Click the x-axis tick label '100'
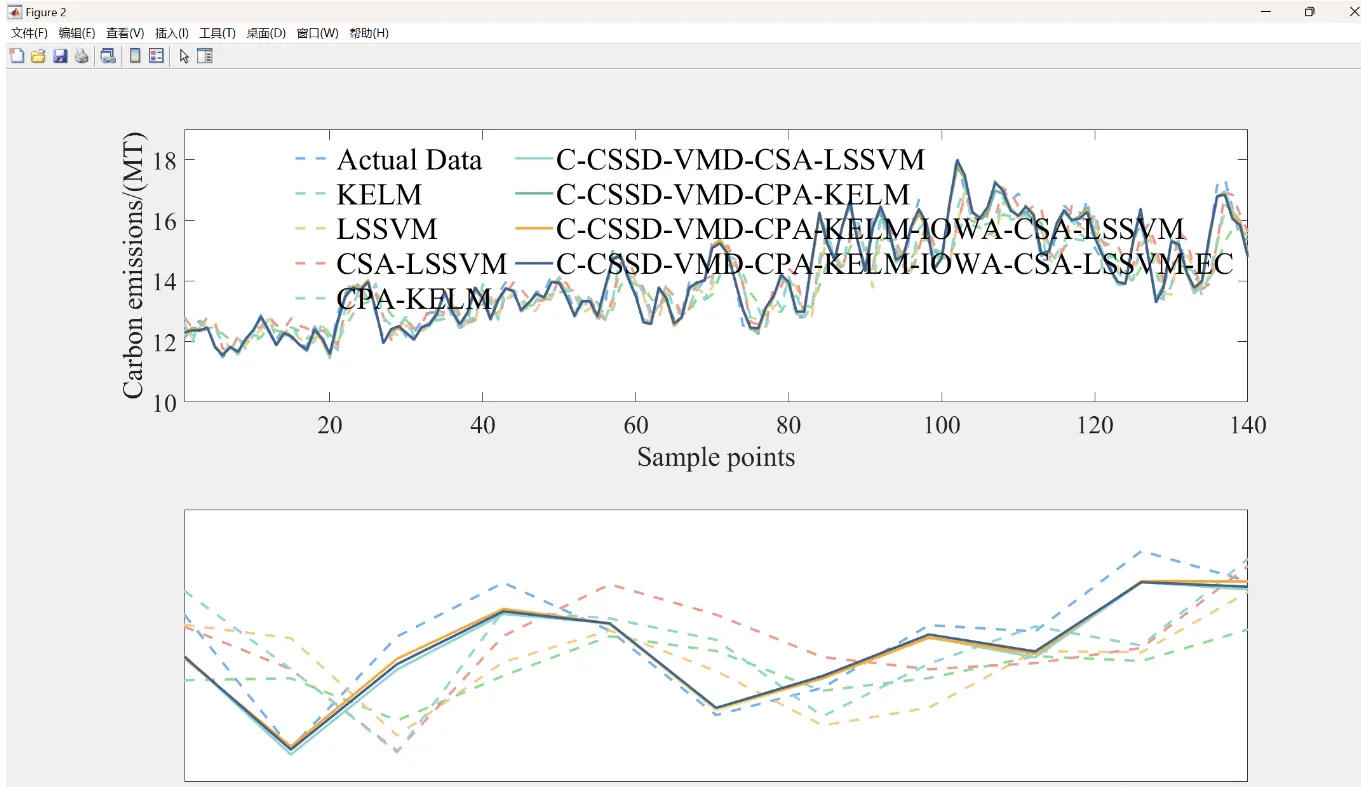Image resolution: width=1361 pixels, height=787 pixels. point(942,425)
